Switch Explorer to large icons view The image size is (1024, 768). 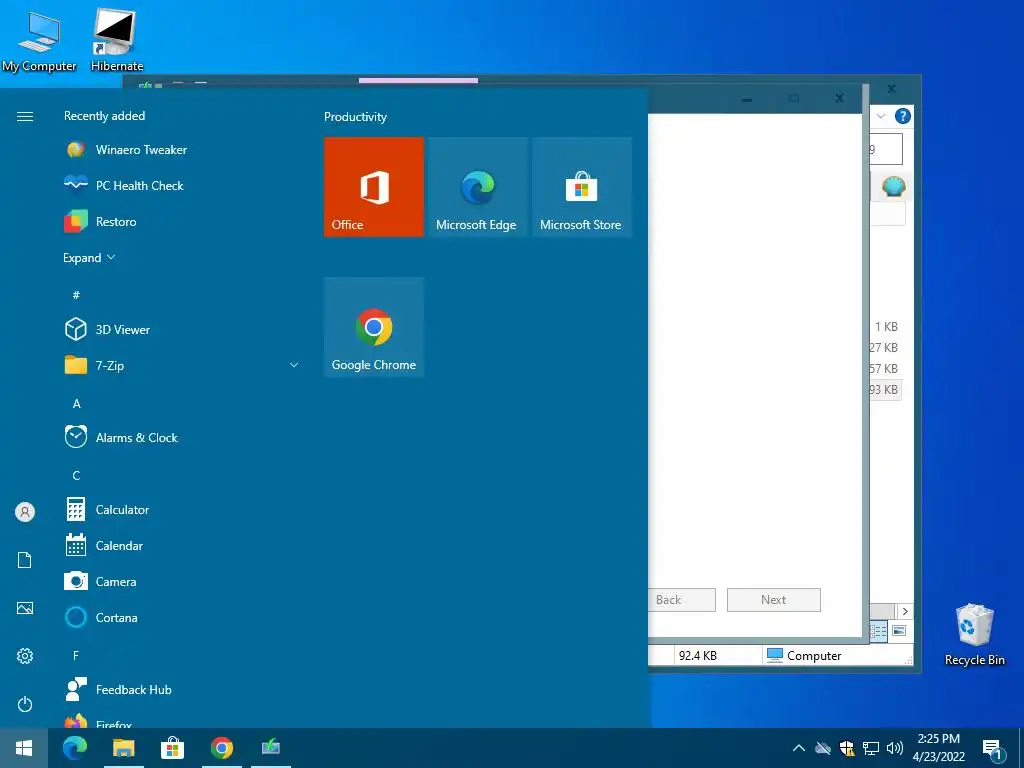(899, 631)
